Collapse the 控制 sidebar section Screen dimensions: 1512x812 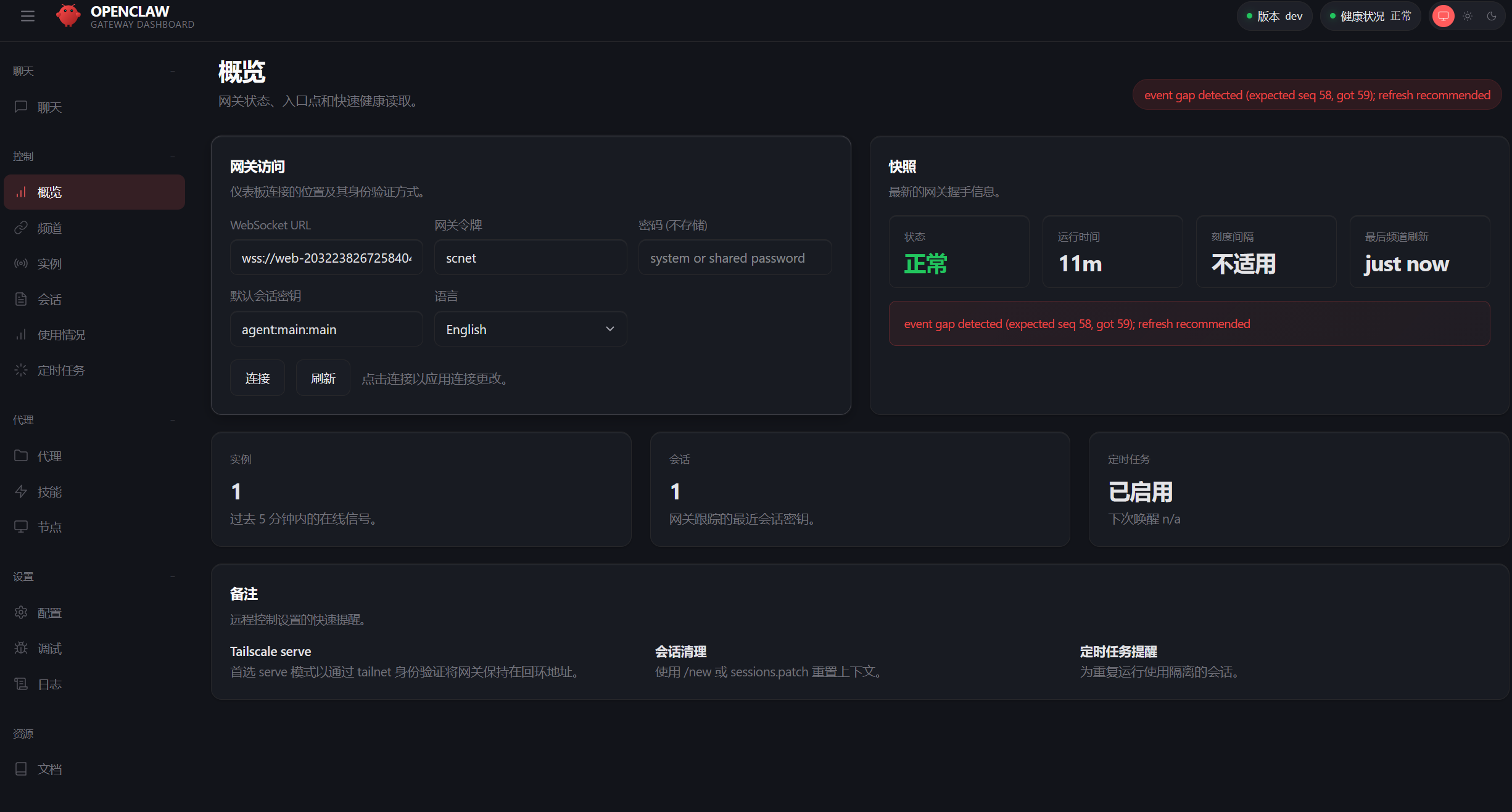pos(173,157)
